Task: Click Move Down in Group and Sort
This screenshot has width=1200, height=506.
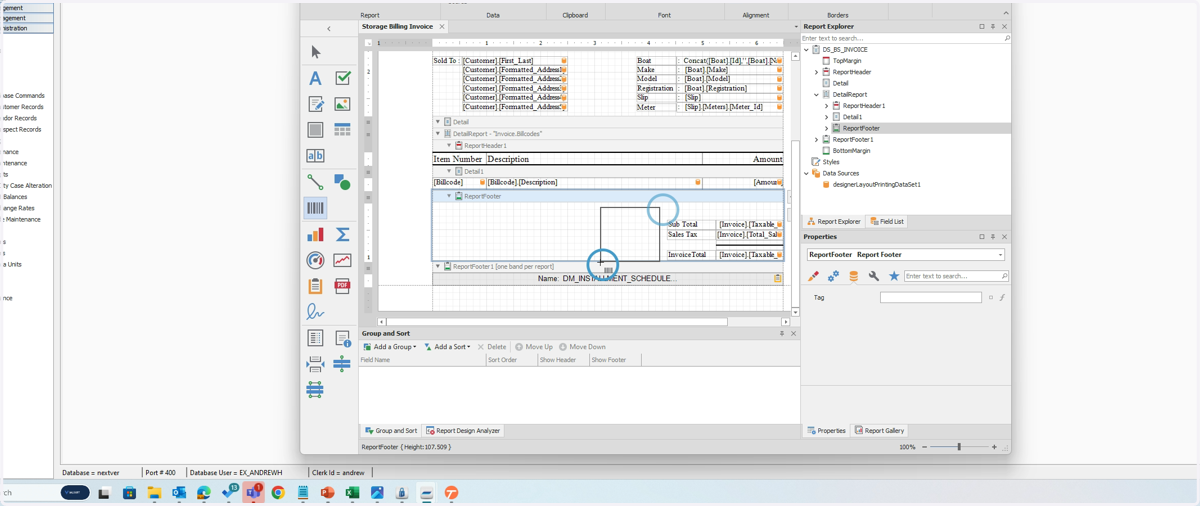Action: (x=582, y=347)
